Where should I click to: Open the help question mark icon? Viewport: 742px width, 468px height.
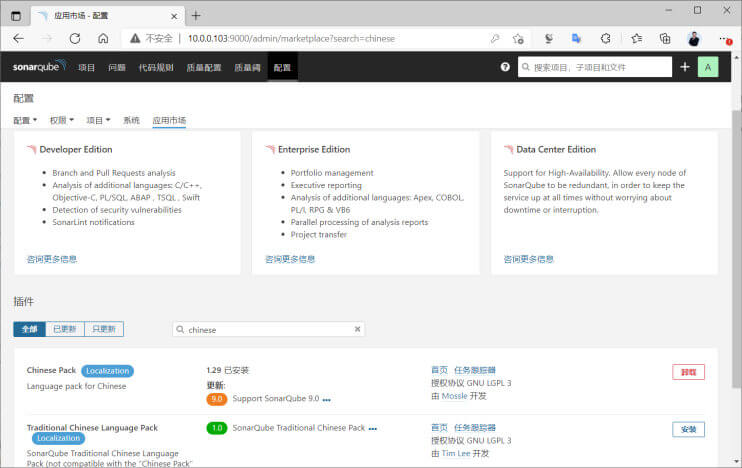tap(505, 67)
